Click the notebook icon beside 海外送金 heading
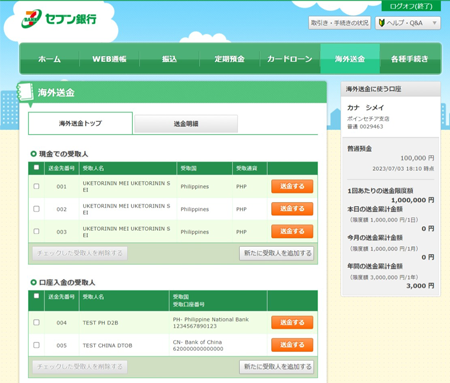450x383 pixels. point(25,92)
